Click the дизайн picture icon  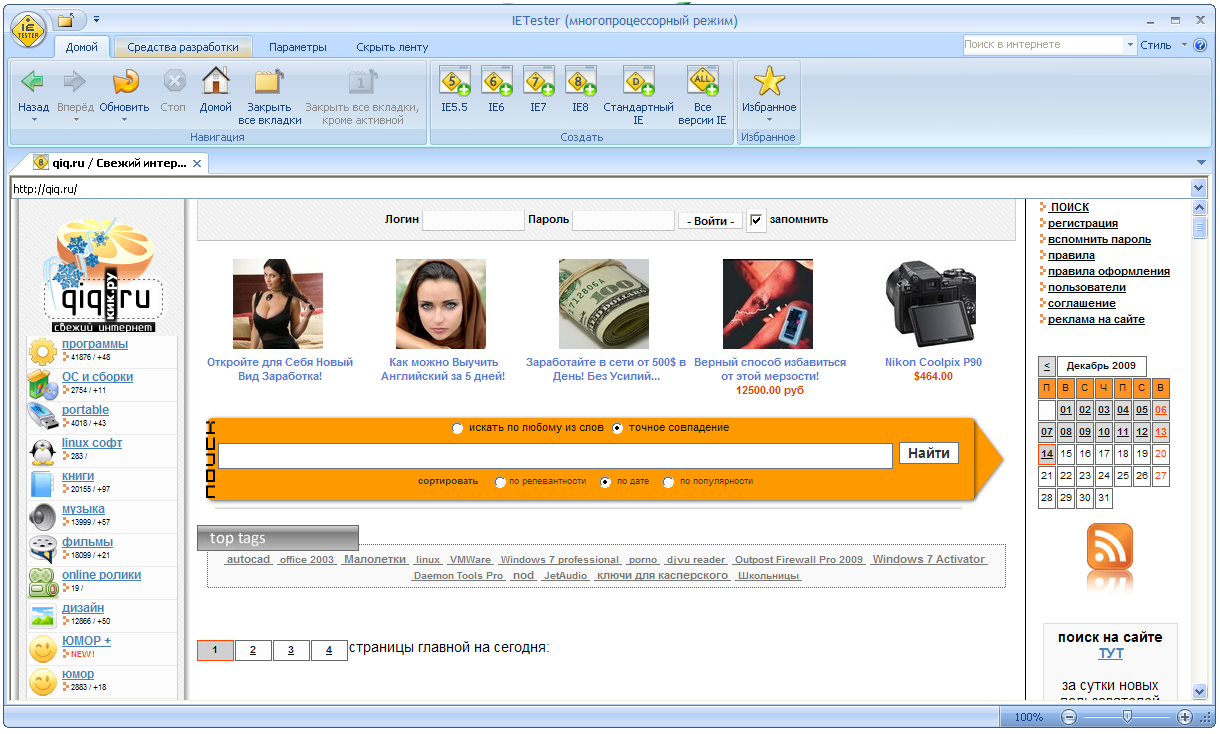(x=43, y=615)
